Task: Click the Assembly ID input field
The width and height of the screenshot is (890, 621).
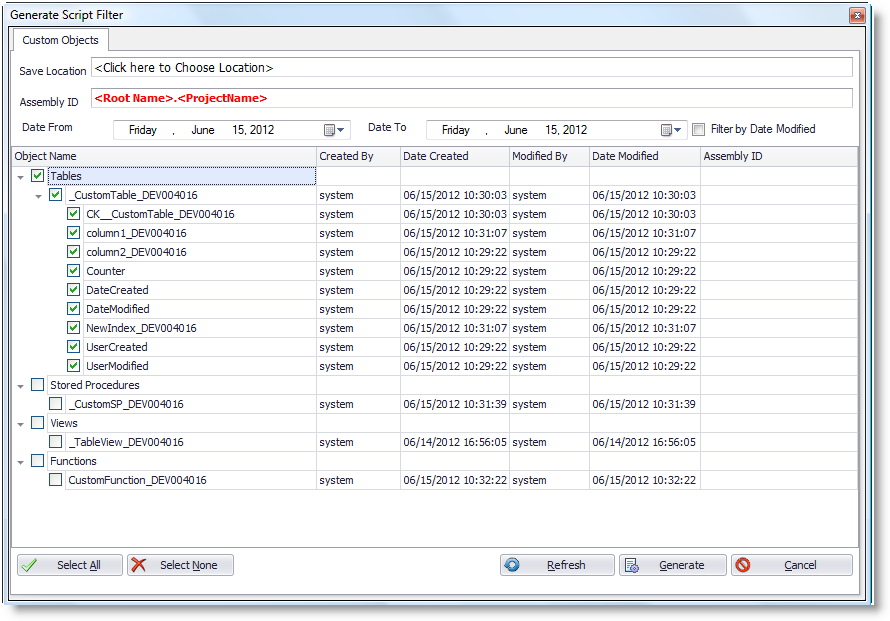Action: coord(471,98)
